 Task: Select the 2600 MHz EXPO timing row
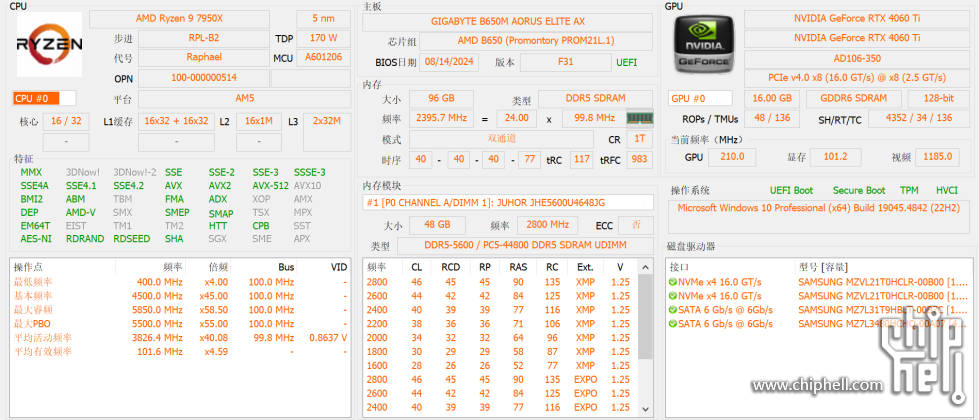501,393
